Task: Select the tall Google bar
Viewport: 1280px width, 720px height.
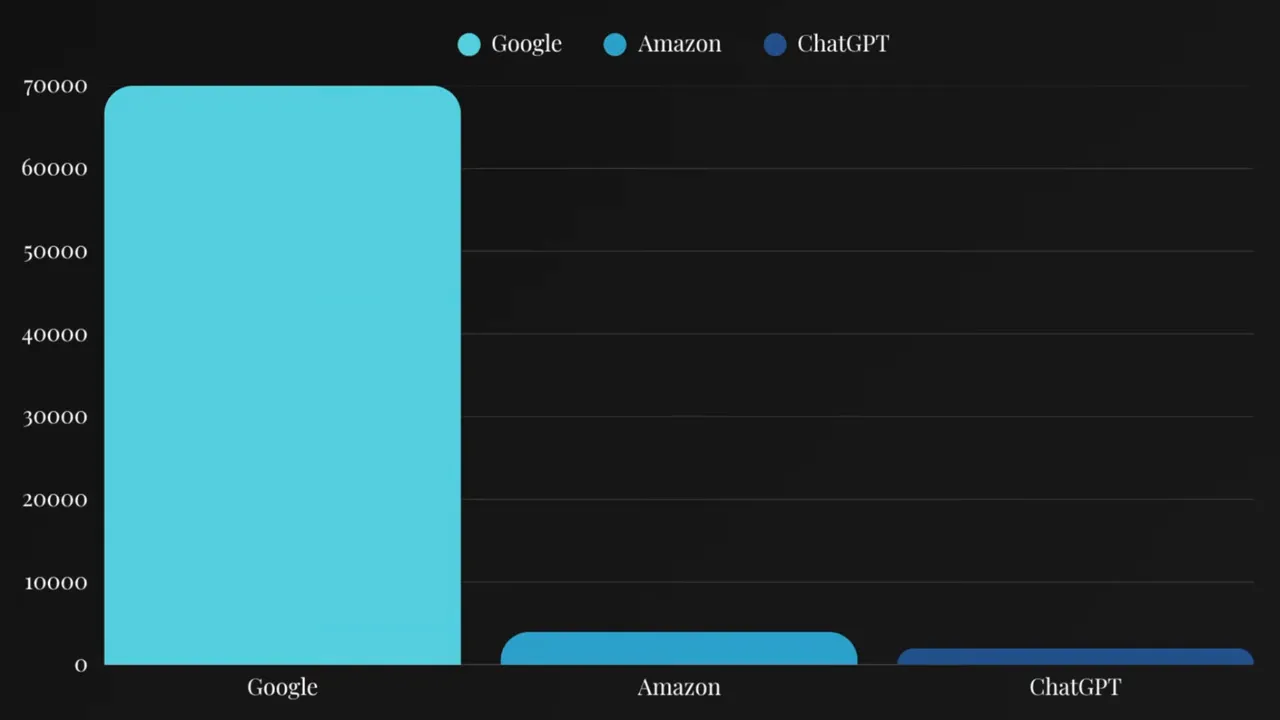Action: pos(282,375)
